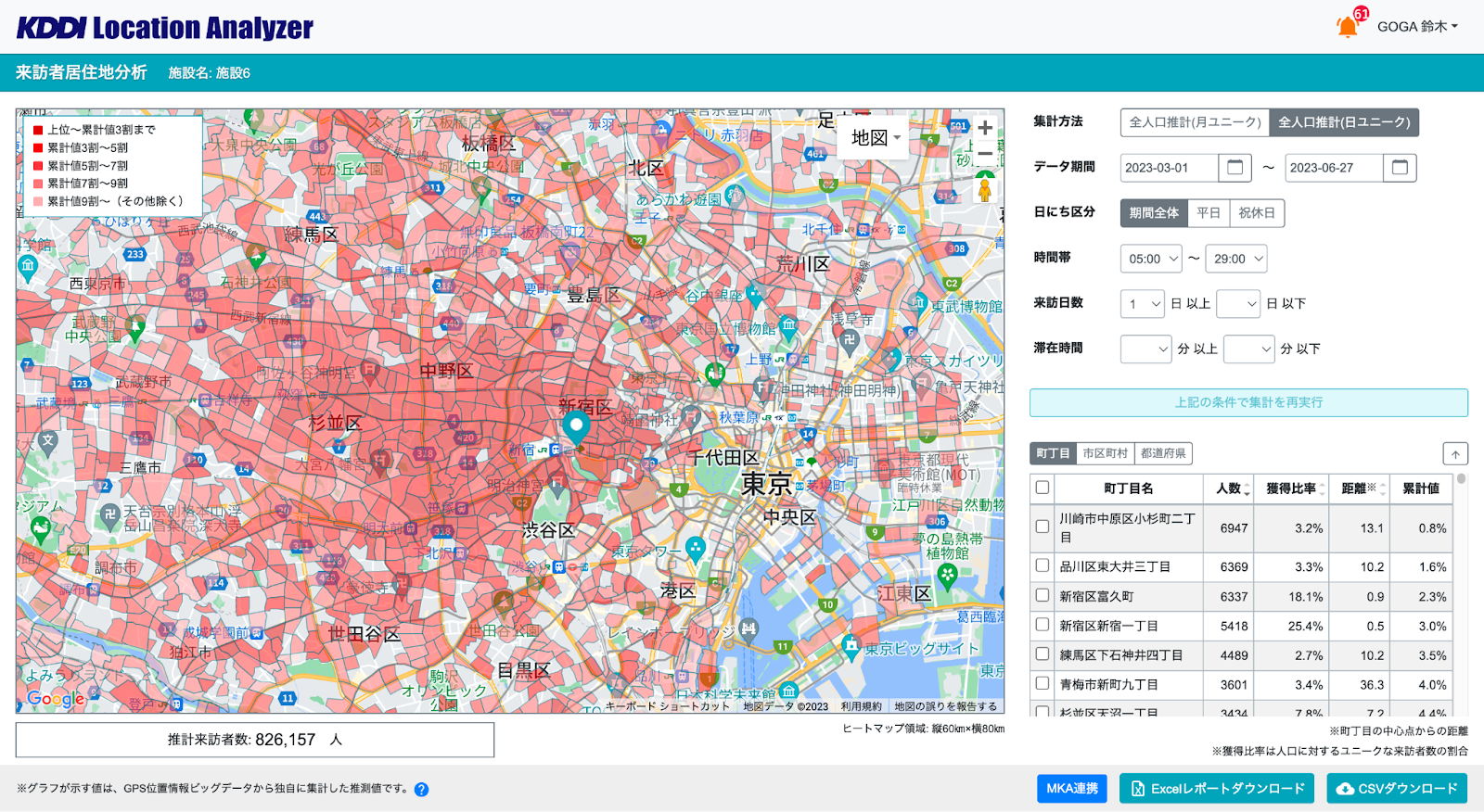
Task: Tick checkbox for 練馬区下石神井四丁目
Action: [1043, 654]
